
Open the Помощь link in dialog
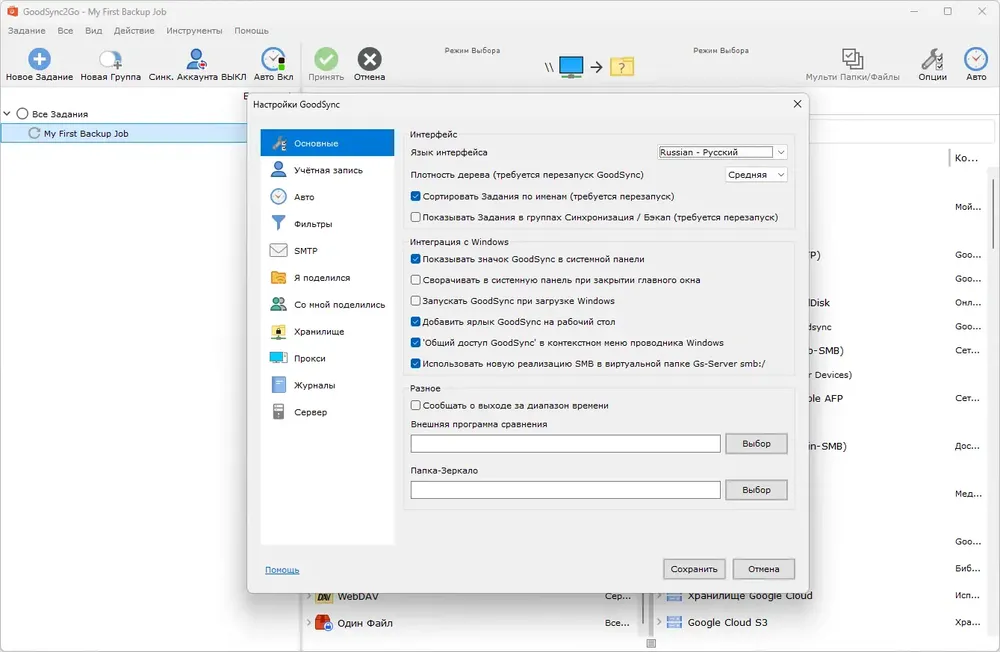coord(282,570)
